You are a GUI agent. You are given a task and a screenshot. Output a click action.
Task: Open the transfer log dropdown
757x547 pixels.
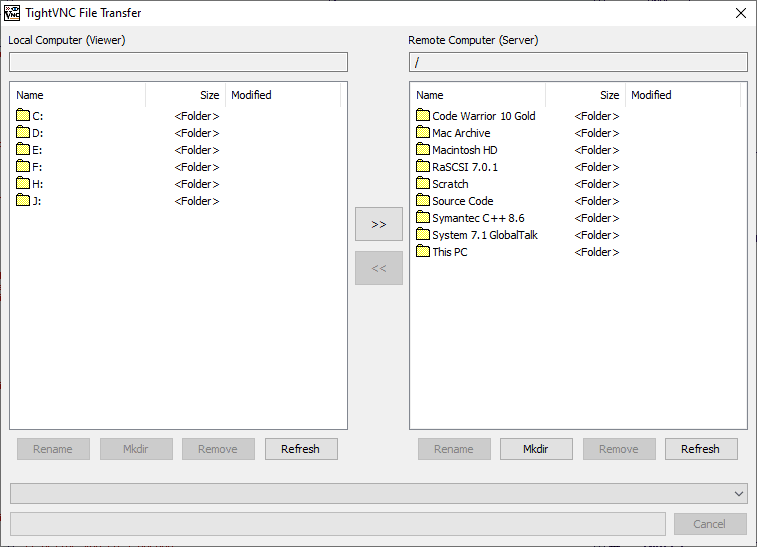739,493
